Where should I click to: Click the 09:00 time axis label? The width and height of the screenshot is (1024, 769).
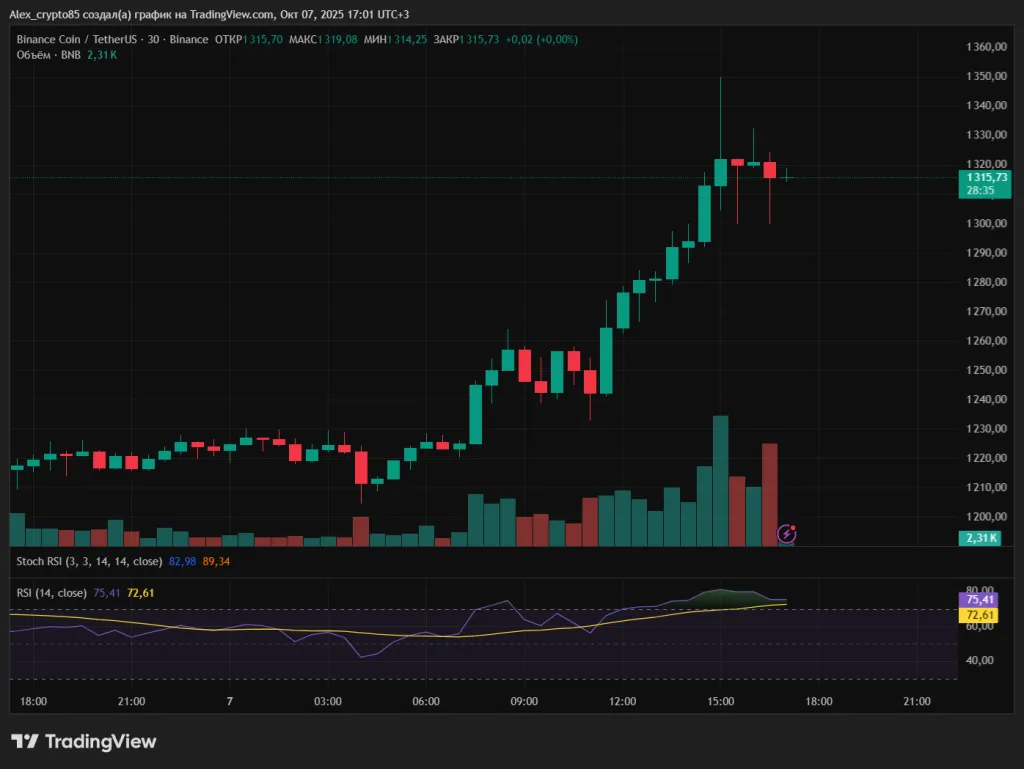tap(524, 701)
